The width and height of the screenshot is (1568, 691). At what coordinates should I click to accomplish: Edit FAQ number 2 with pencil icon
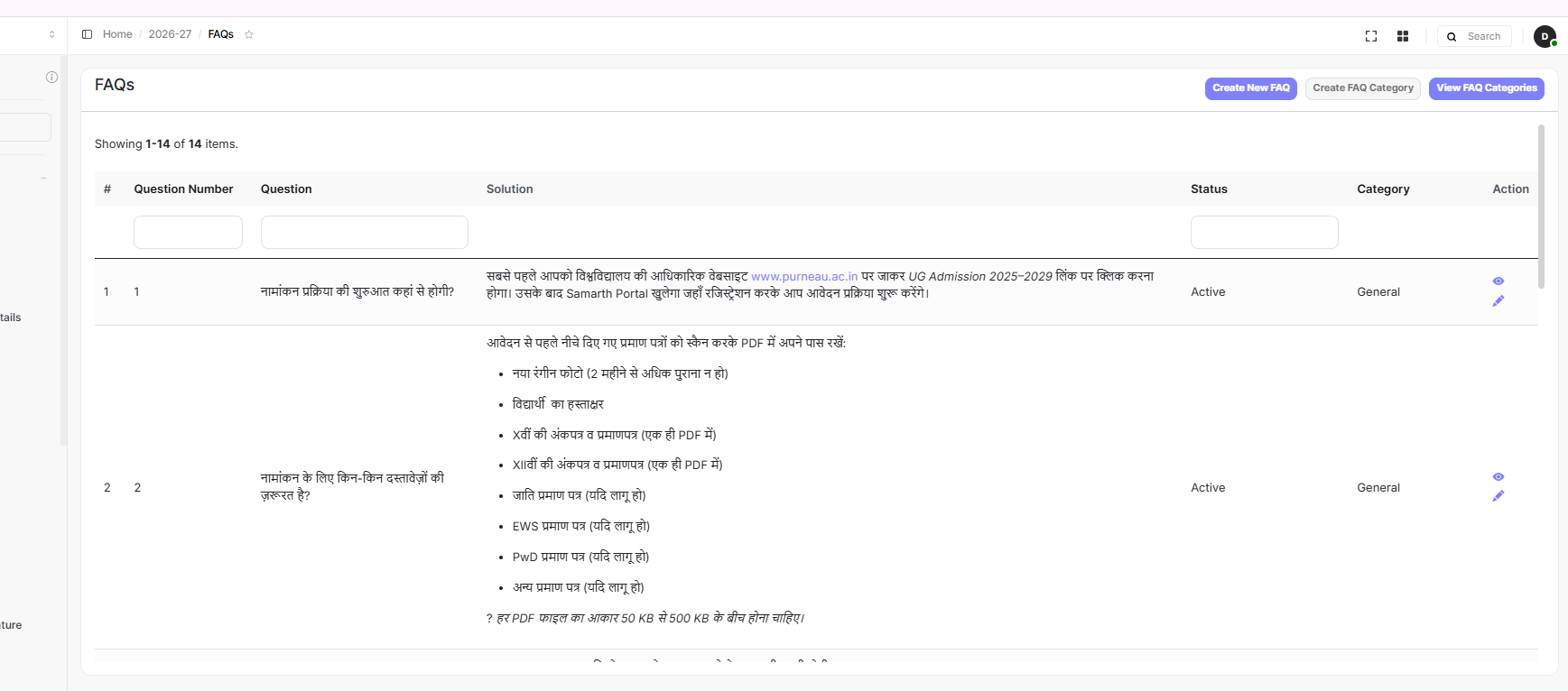[1498, 496]
